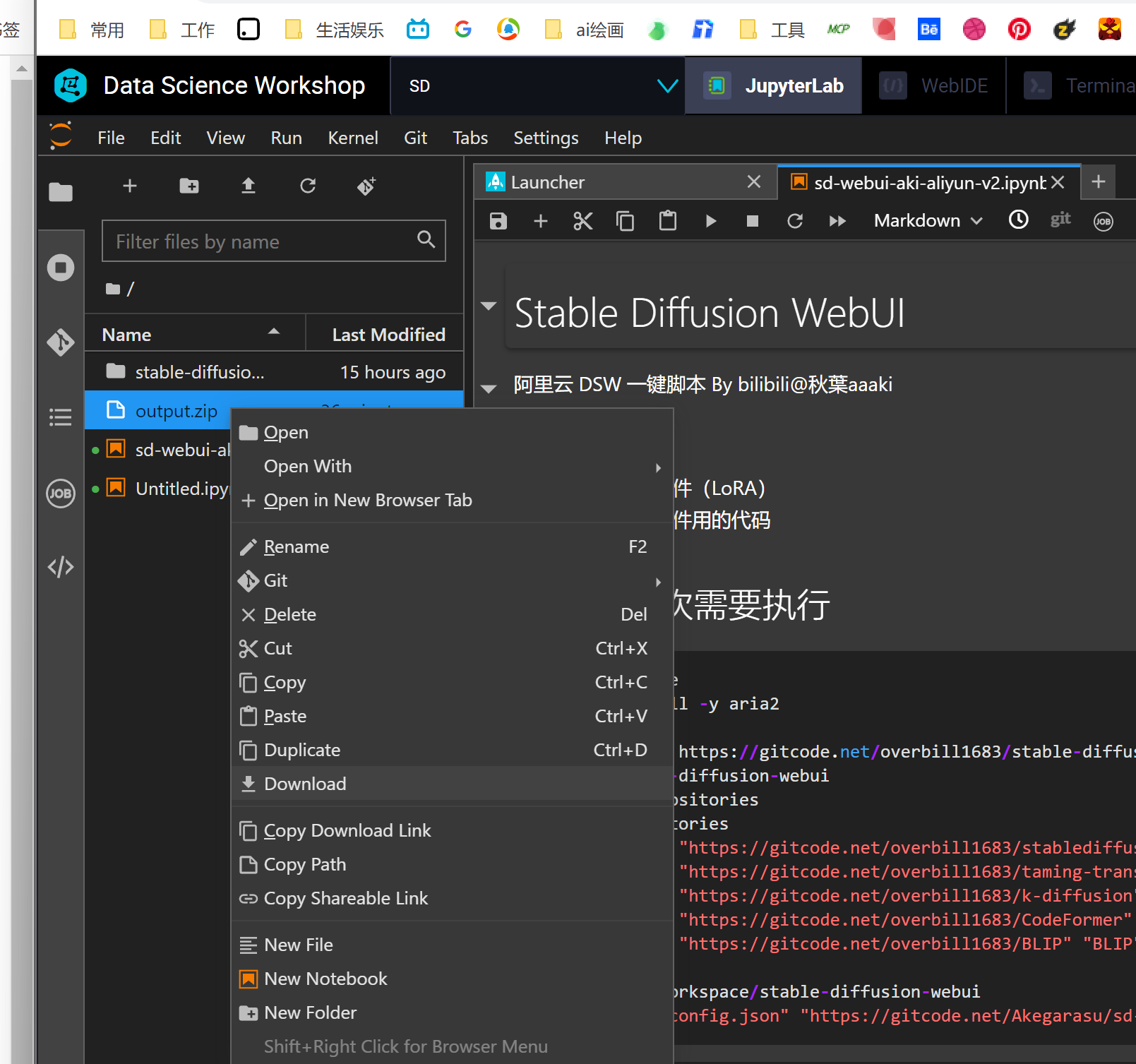Click the JupyterLab orange logo

click(x=61, y=136)
